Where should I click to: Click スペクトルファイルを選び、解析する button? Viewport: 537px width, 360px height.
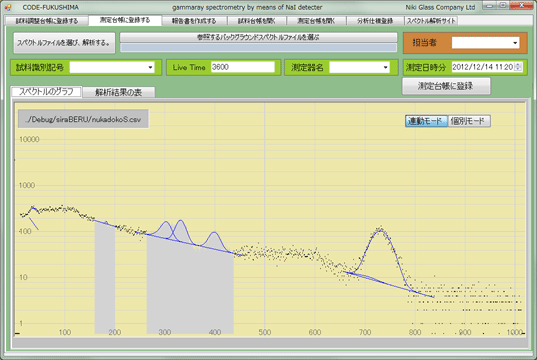(x=64, y=43)
